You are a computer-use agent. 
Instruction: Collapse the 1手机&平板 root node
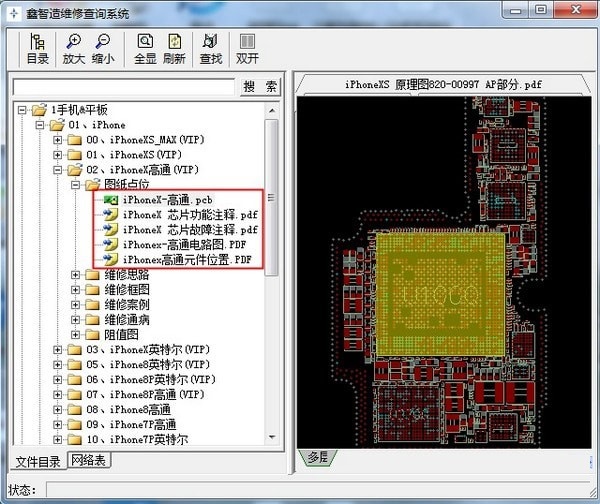(22, 110)
